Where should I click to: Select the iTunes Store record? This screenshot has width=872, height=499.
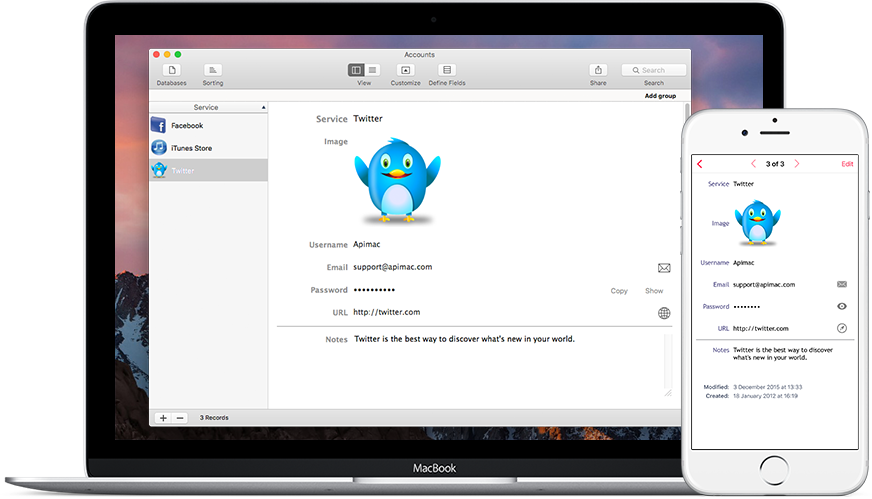[209, 148]
